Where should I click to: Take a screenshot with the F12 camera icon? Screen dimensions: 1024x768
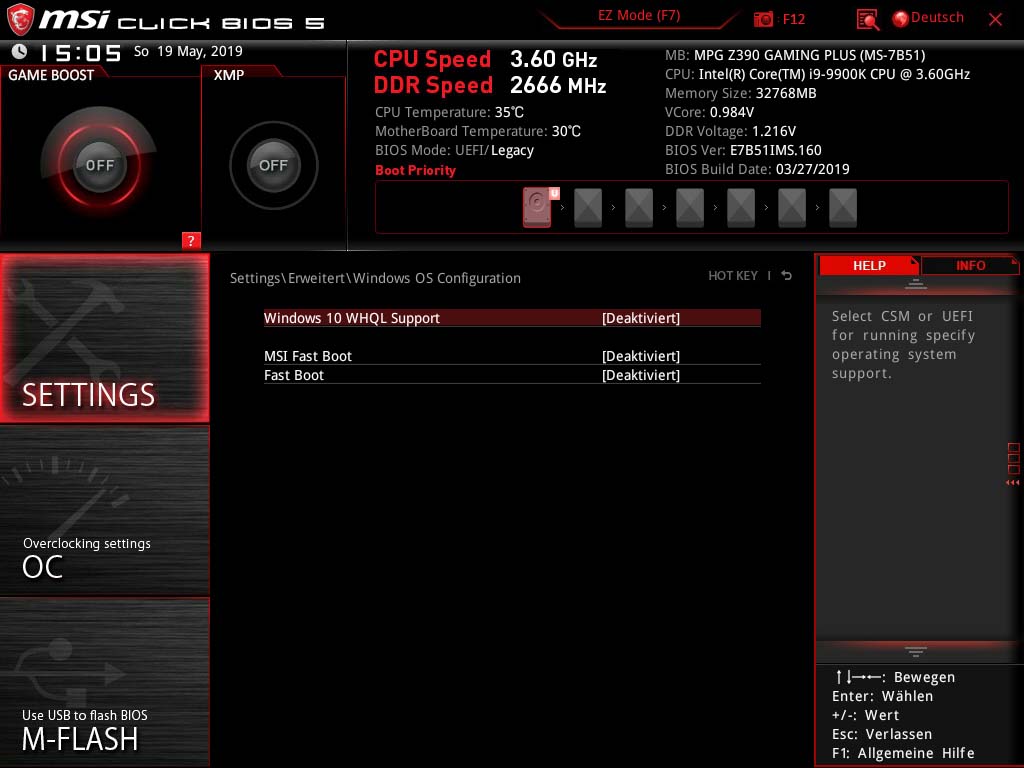pyautogui.click(x=763, y=19)
